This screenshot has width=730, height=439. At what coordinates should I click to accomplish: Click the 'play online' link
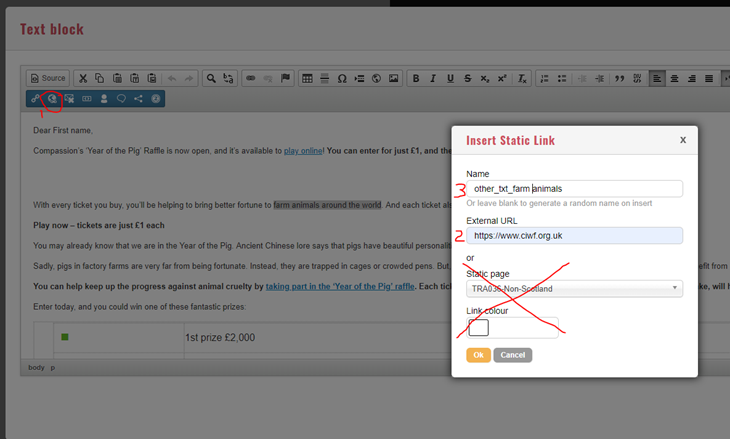point(303,151)
